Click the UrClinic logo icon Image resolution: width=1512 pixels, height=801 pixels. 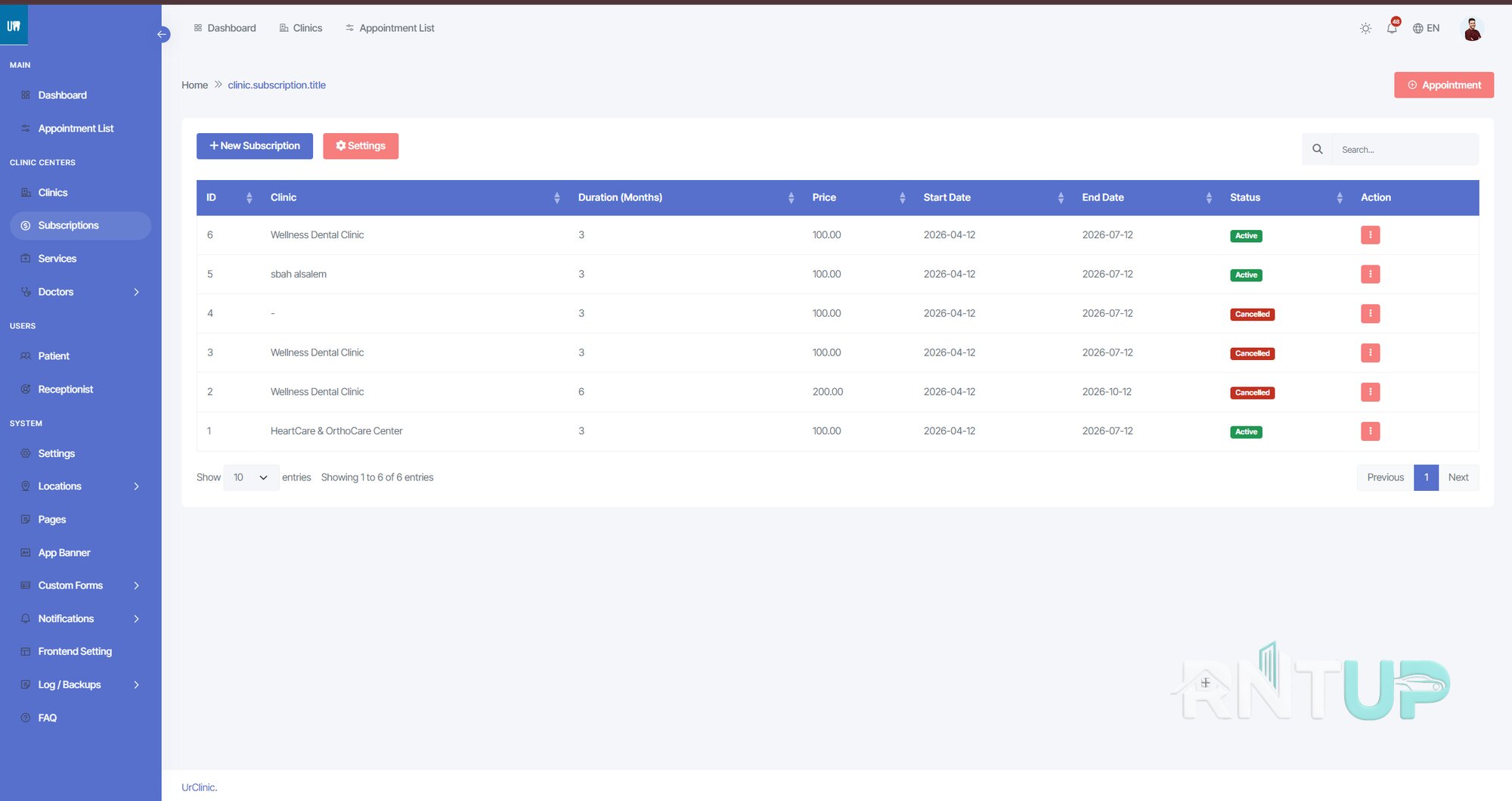[x=14, y=26]
